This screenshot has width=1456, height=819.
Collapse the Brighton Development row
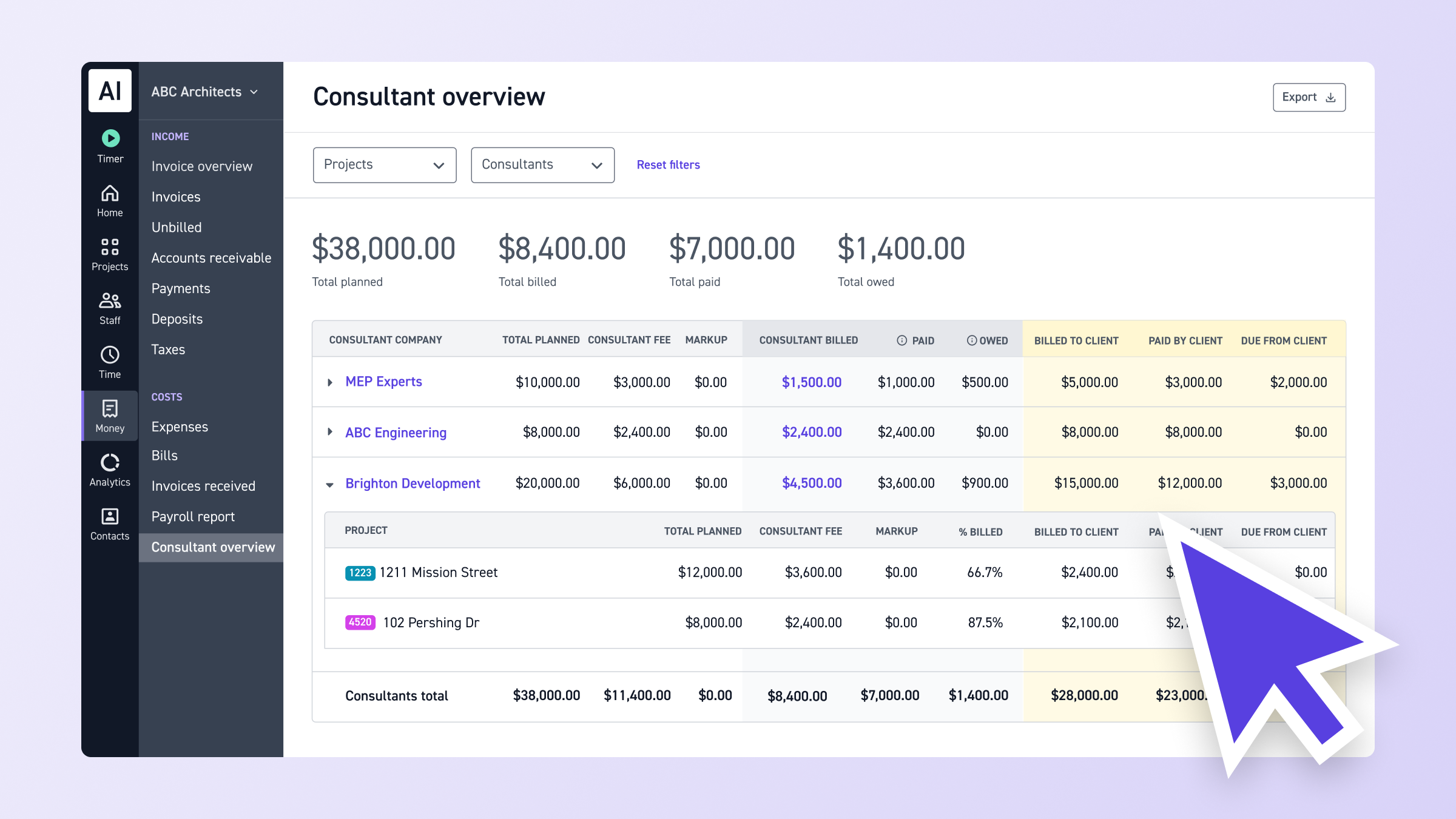pyautogui.click(x=329, y=484)
